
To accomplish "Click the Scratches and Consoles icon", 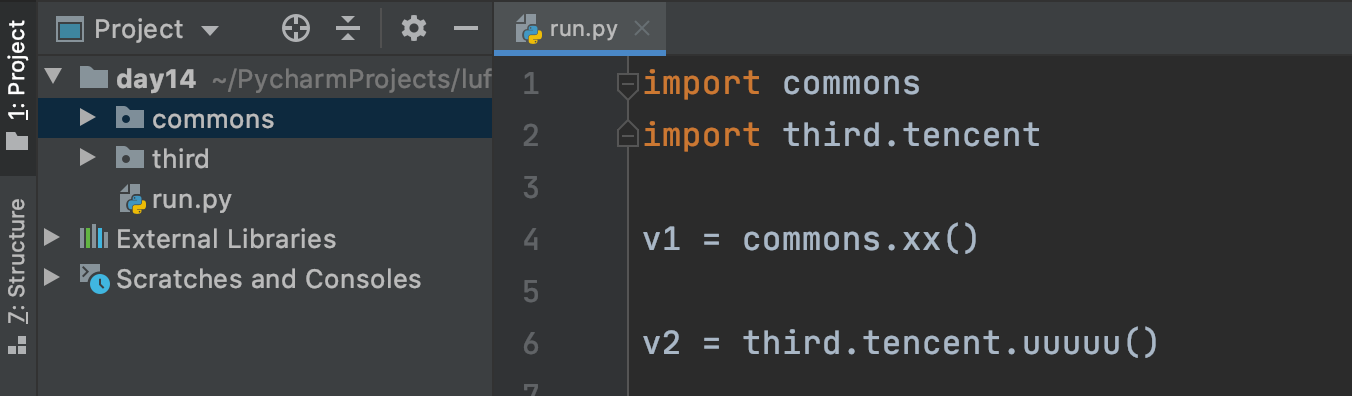I will coord(94,278).
